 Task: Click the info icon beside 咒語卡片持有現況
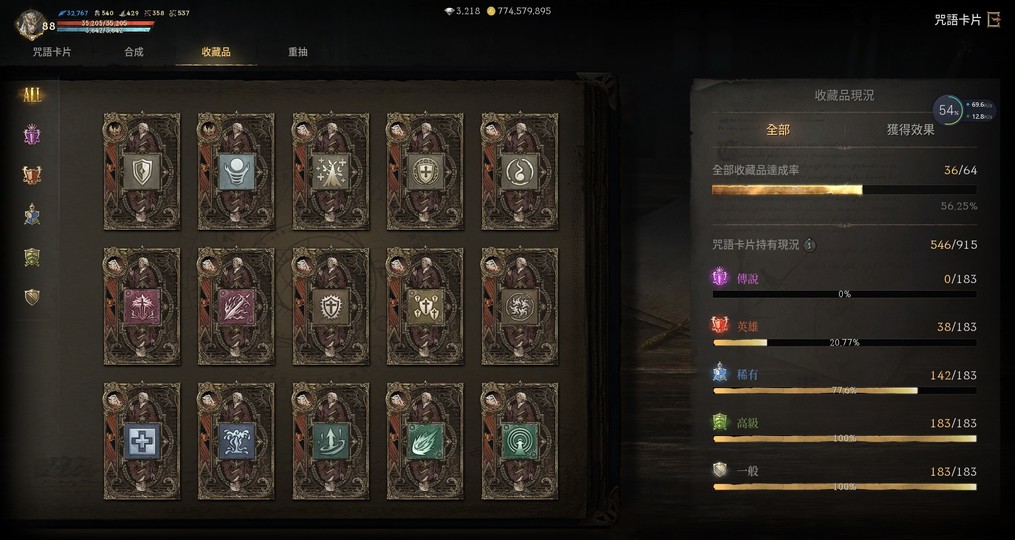(810, 245)
